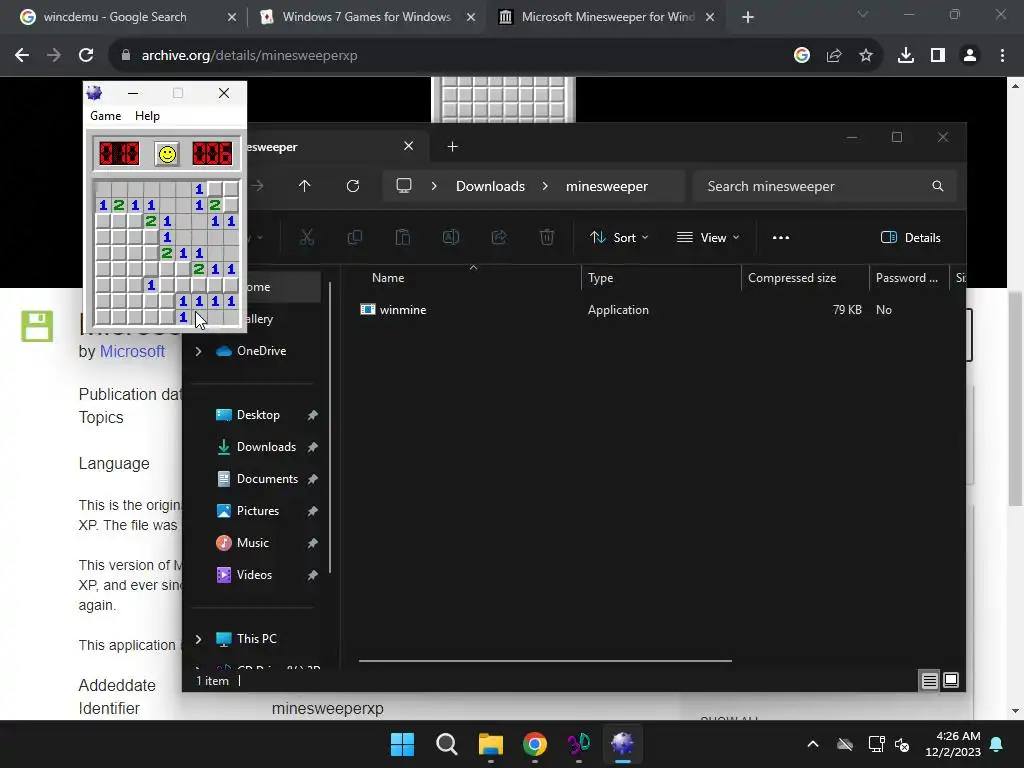This screenshot has height=768, width=1024.
Task: Refresh the File Explorer folder view
Action: pyautogui.click(x=353, y=186)
